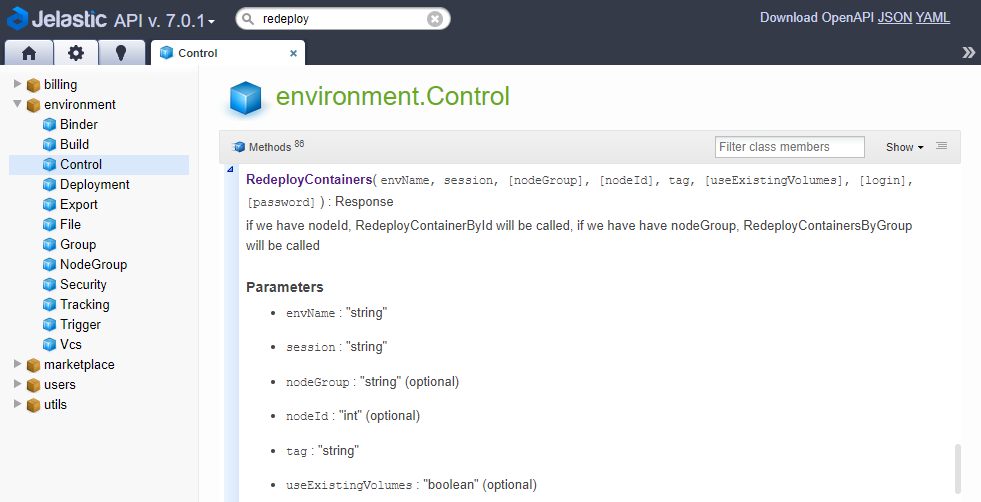Collapse the environment package

point(18,104)
